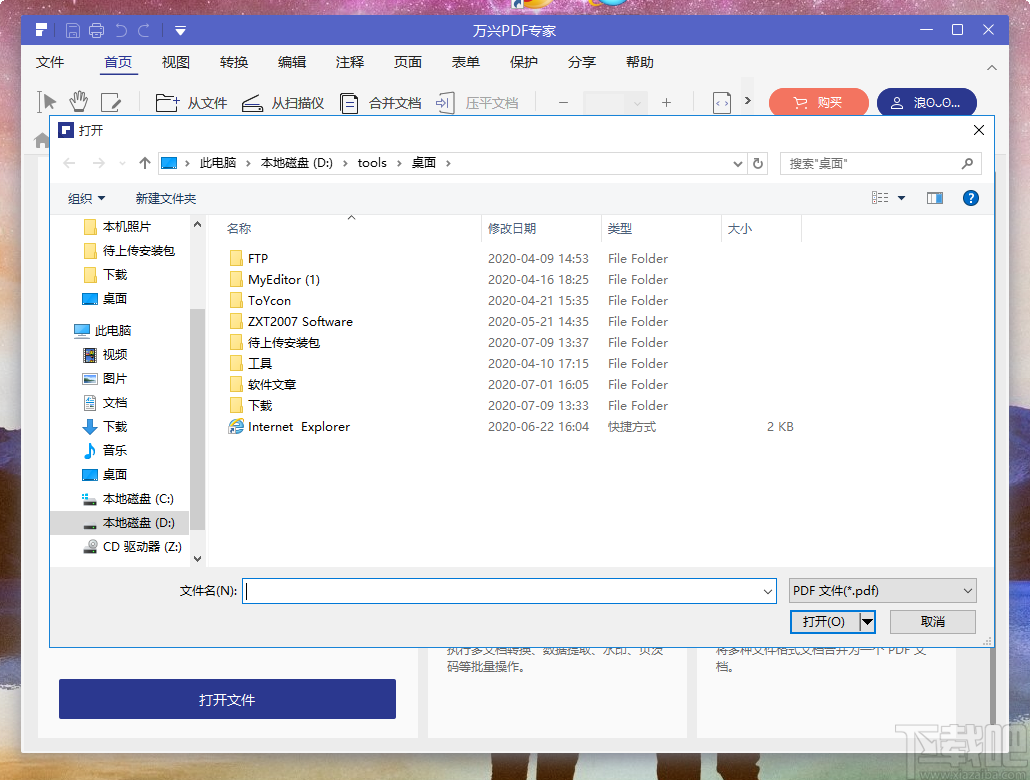Screen dimensions: 1030x780
Task: Click the 取消 button to cancel
Action: [932, 621]
